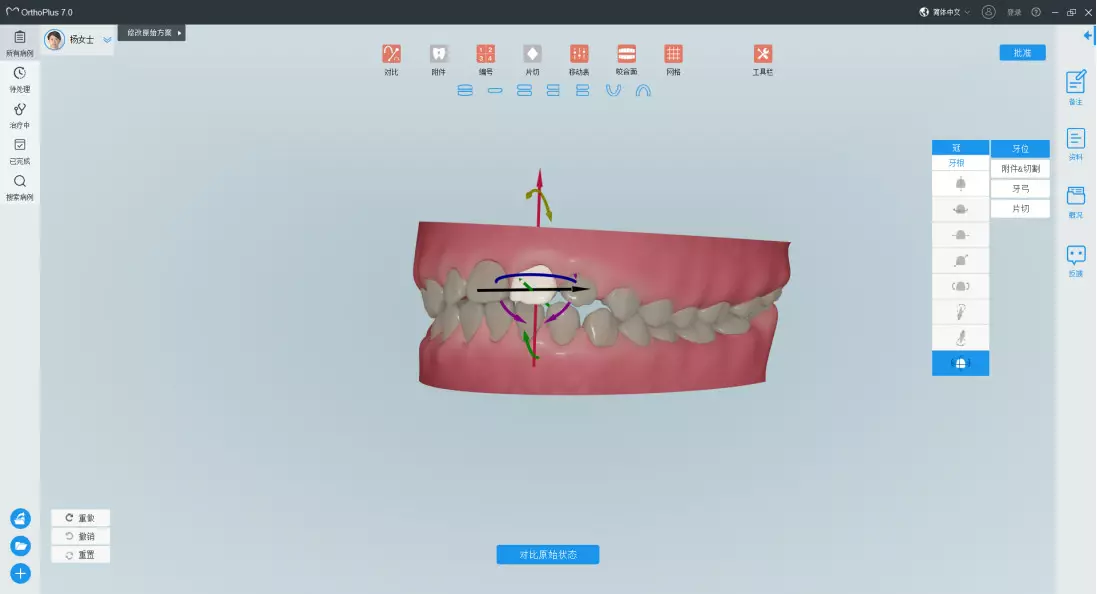
Task: Switch to the upper arch U-shaped view
Action: click(x=613, y=90)
